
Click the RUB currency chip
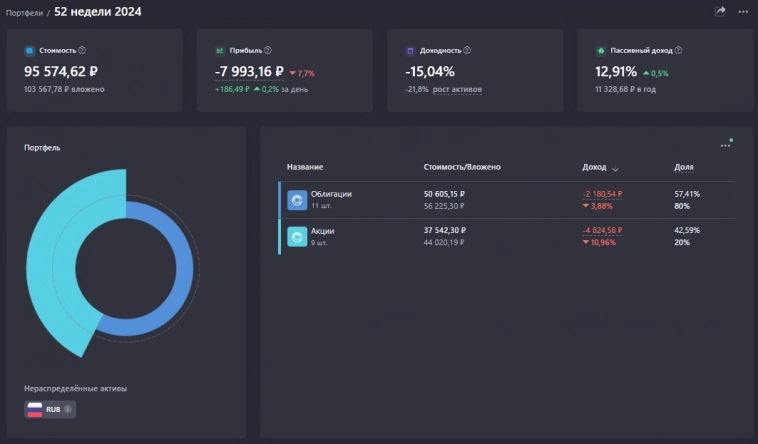click(x=50, y=409)
